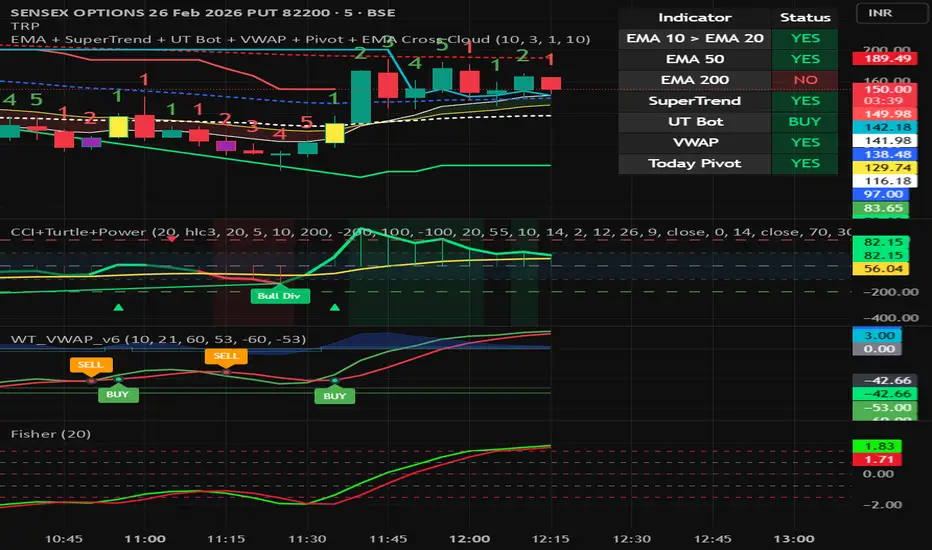Click the 97.00 blue price label

pyautogui.click(x=880, y=194)
